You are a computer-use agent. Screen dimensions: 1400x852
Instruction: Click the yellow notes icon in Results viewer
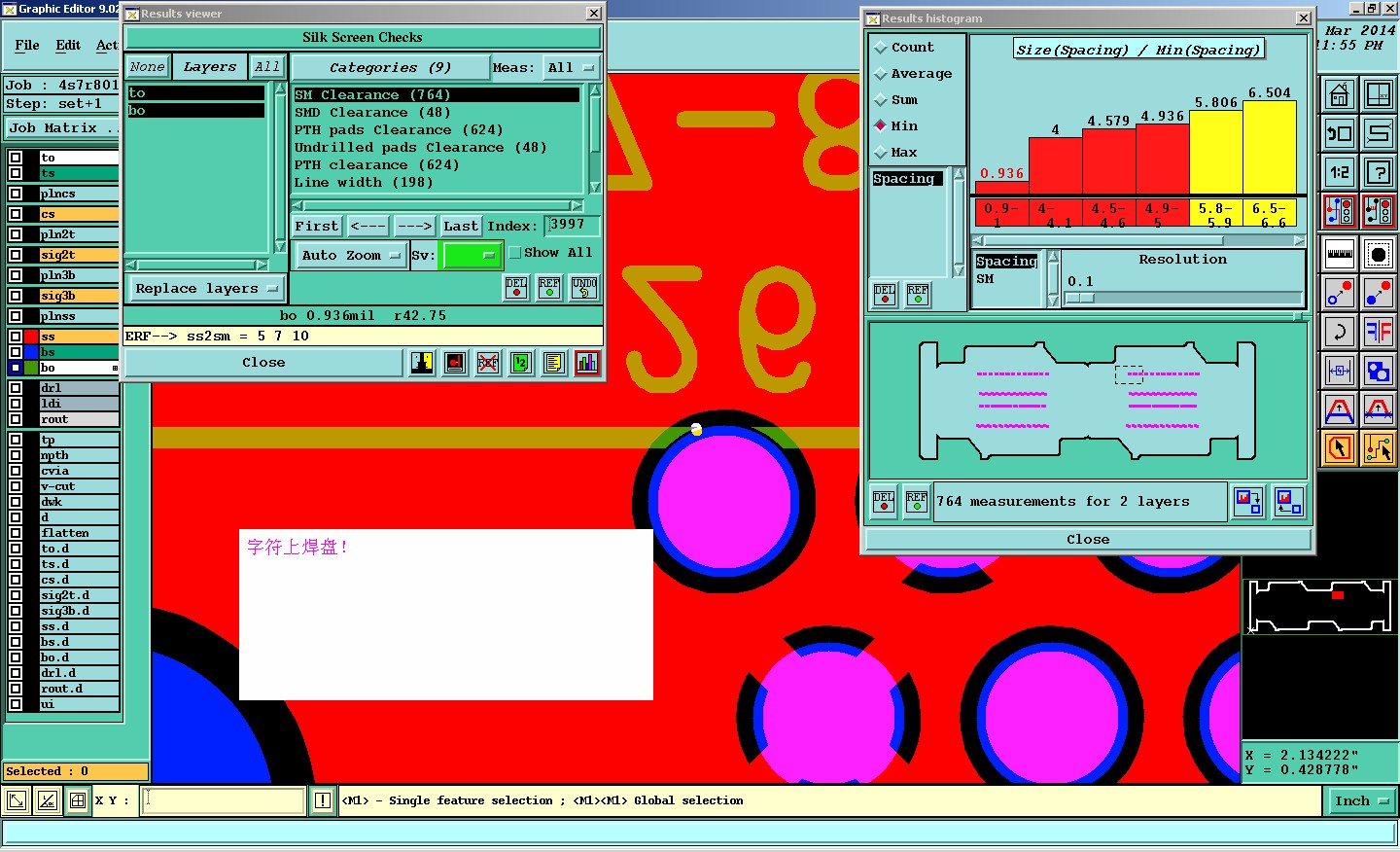(x=554, y=363)
